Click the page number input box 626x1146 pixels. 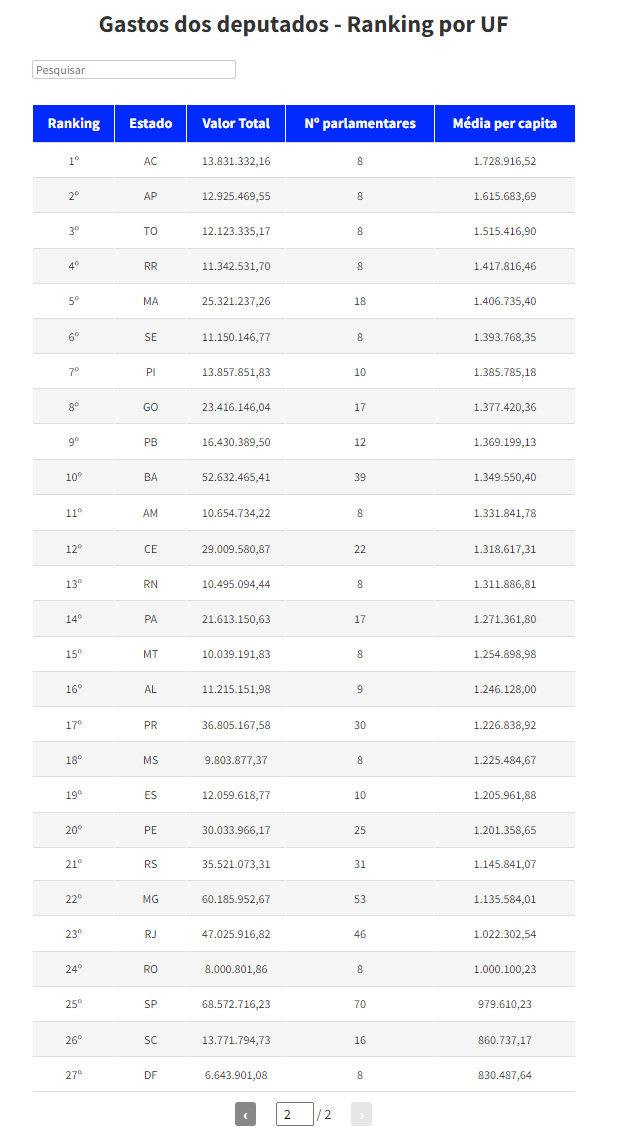click(294, 1114)
